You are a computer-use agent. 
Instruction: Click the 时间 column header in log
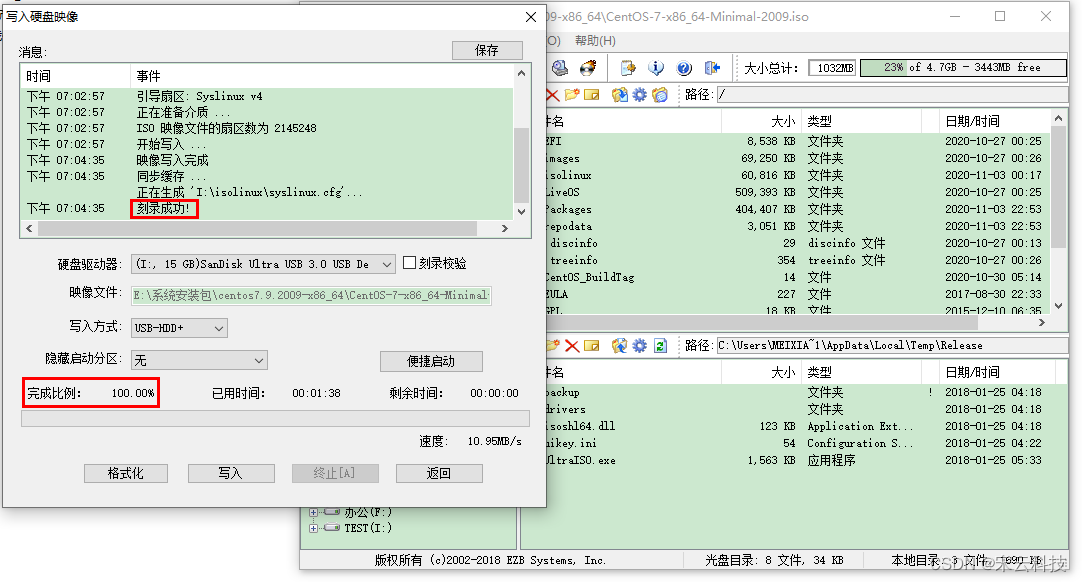click(75, 76)
